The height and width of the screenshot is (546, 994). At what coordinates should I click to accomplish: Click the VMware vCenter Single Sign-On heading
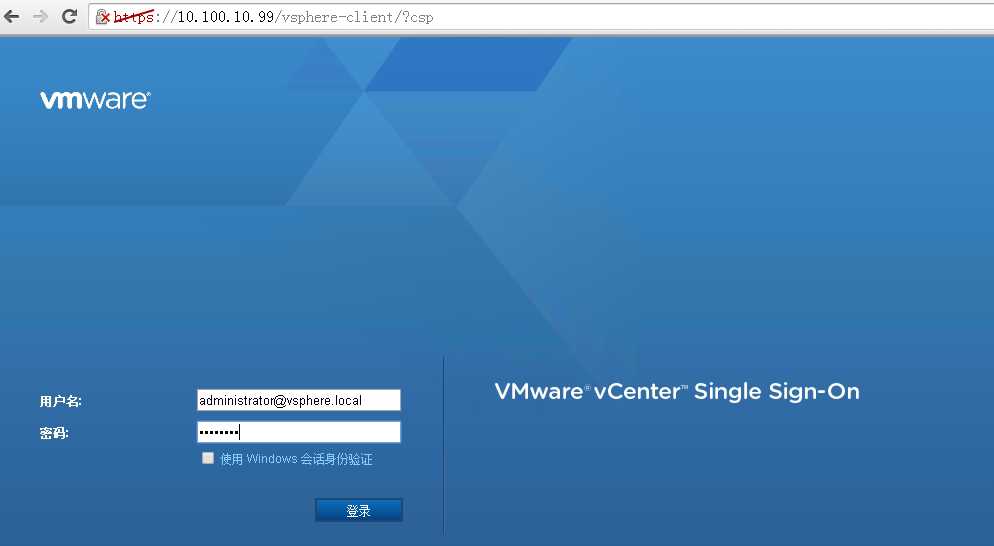pos(677,391)
